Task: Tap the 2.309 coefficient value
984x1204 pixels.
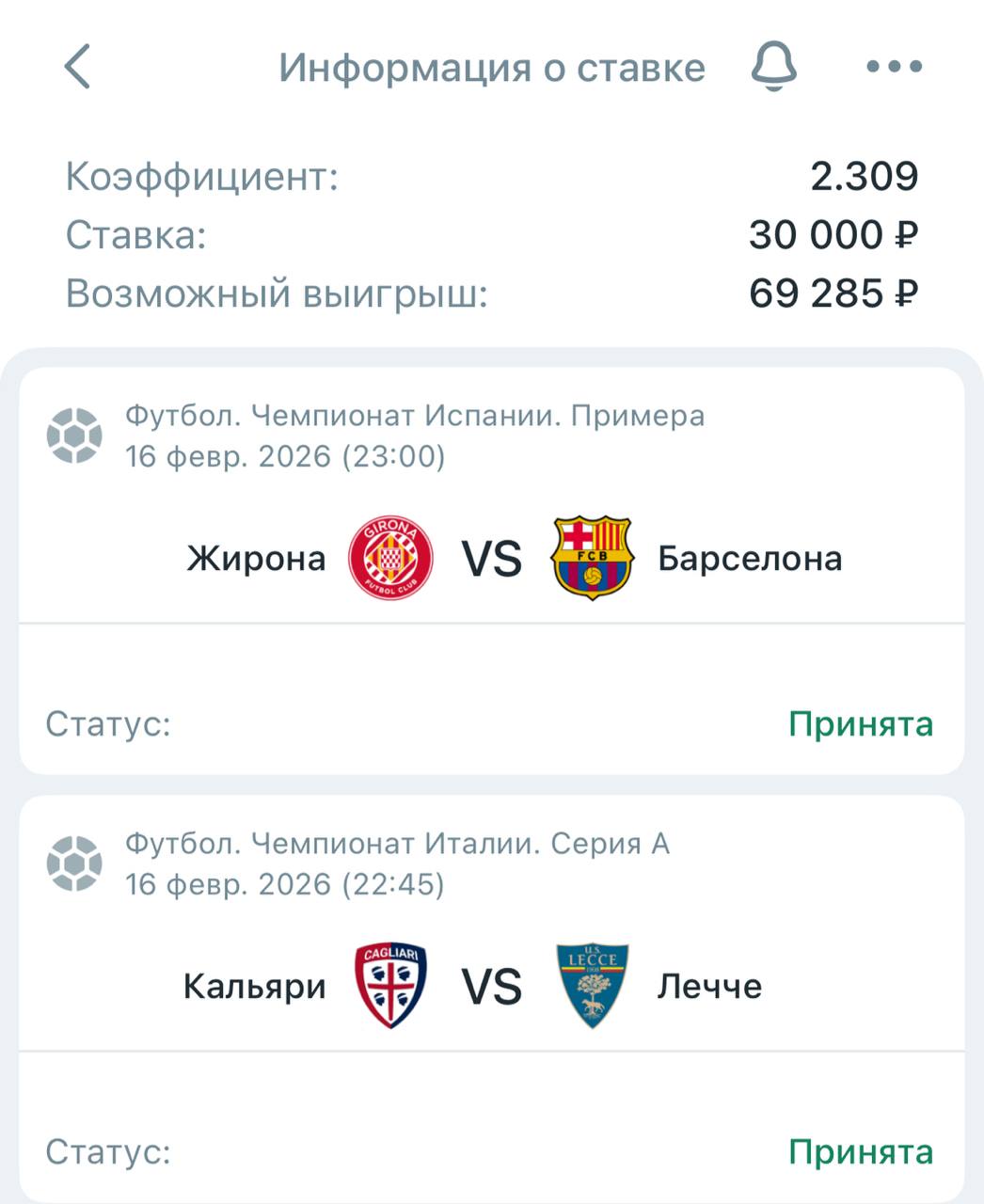Action: (x=864, y=177)
